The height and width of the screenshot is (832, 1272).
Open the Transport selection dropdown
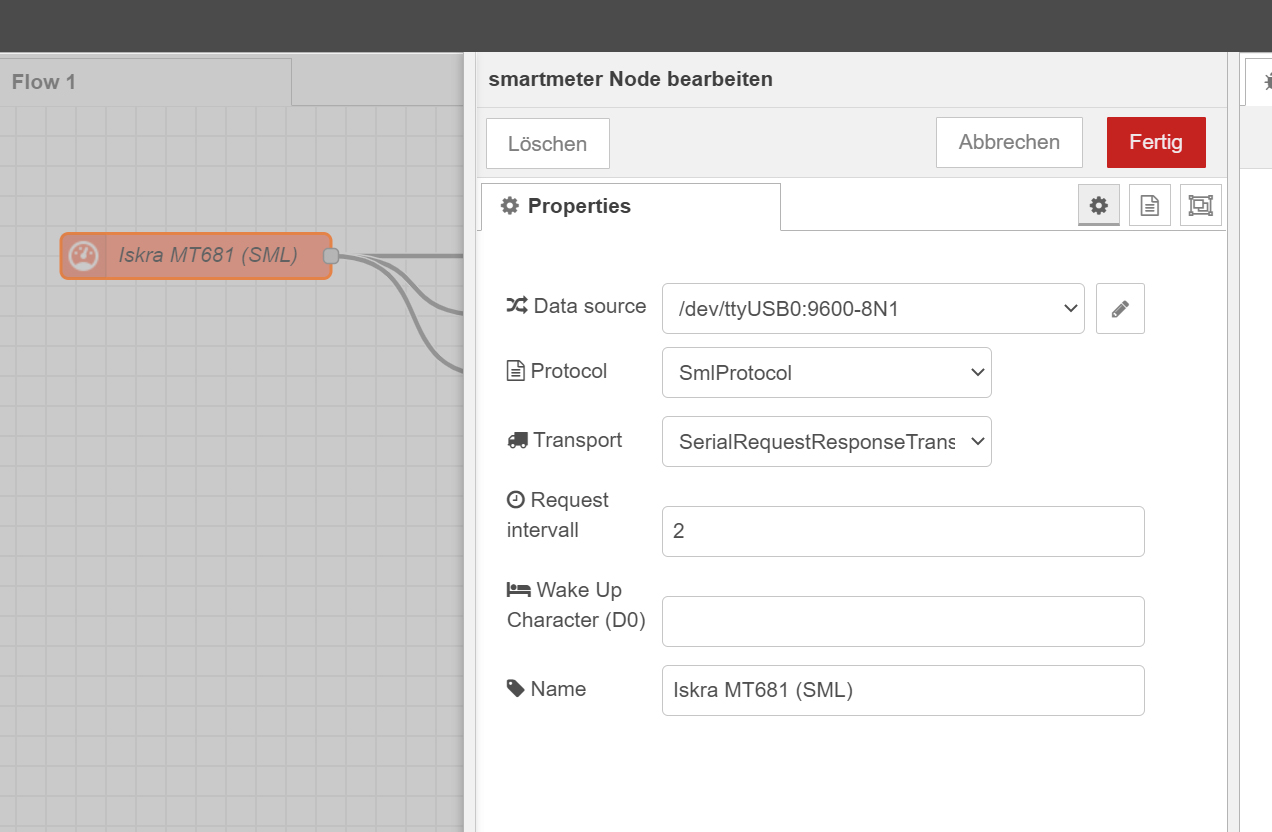(826, 441)
